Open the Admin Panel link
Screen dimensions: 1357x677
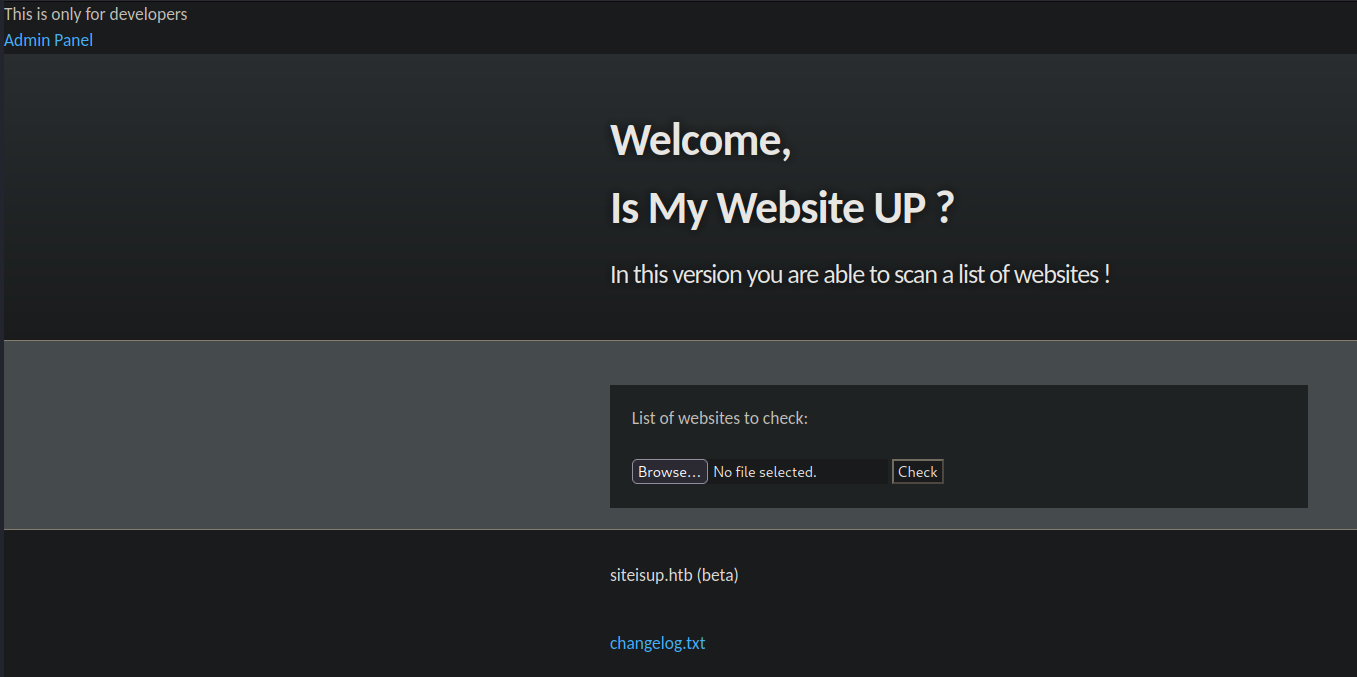pos(48,40)
